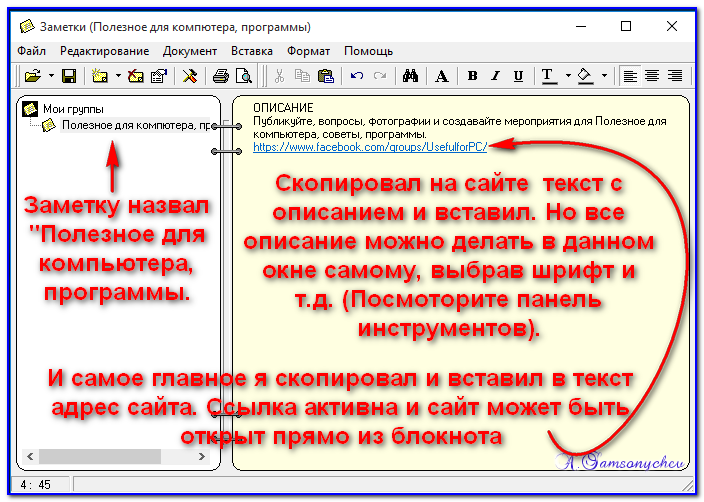The width and height of the screenshot is (704, 502).
Task: Select left text alignment
Action: tap(630, 76)
